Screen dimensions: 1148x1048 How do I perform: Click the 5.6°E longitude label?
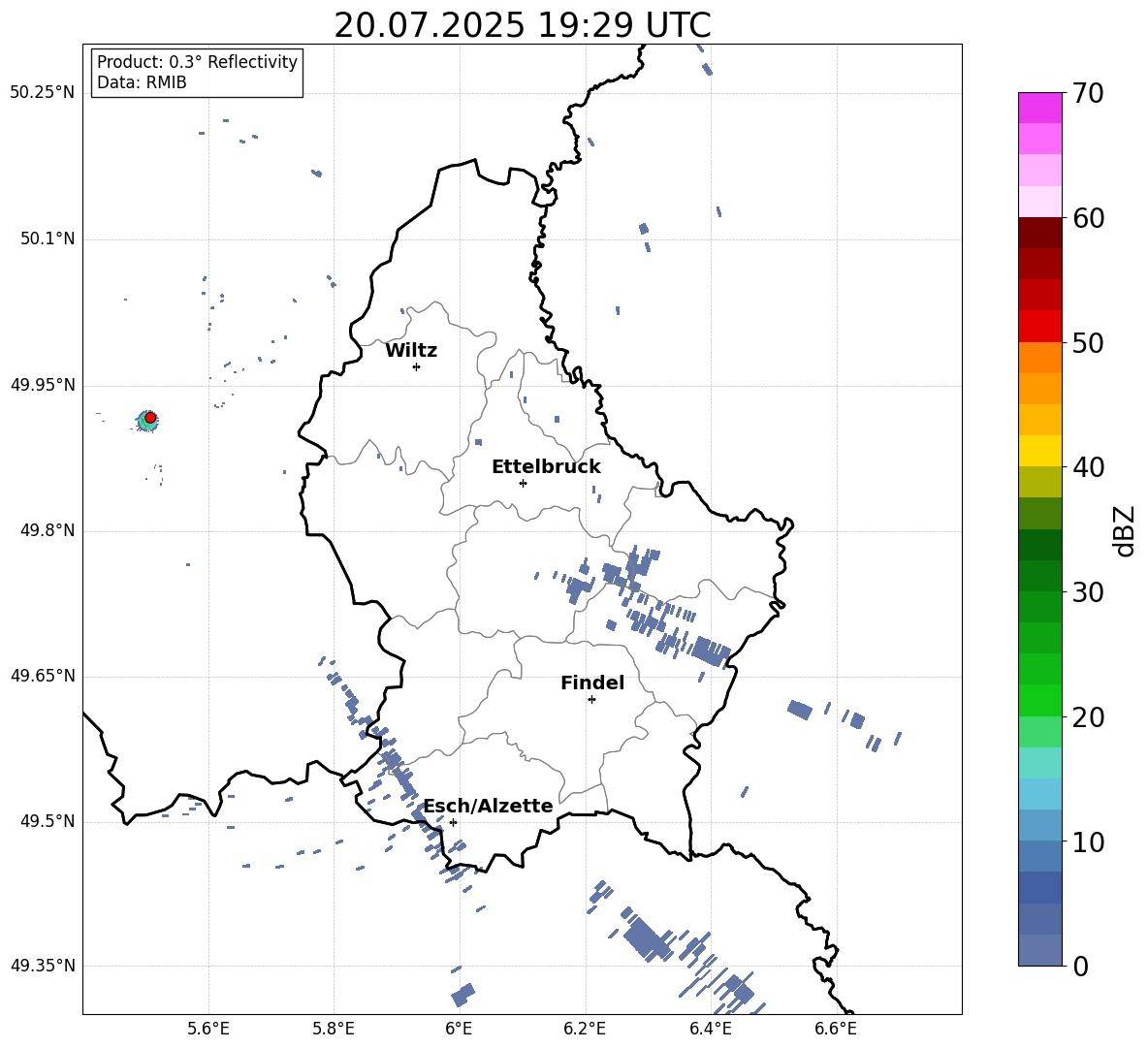coord(208,1029)
